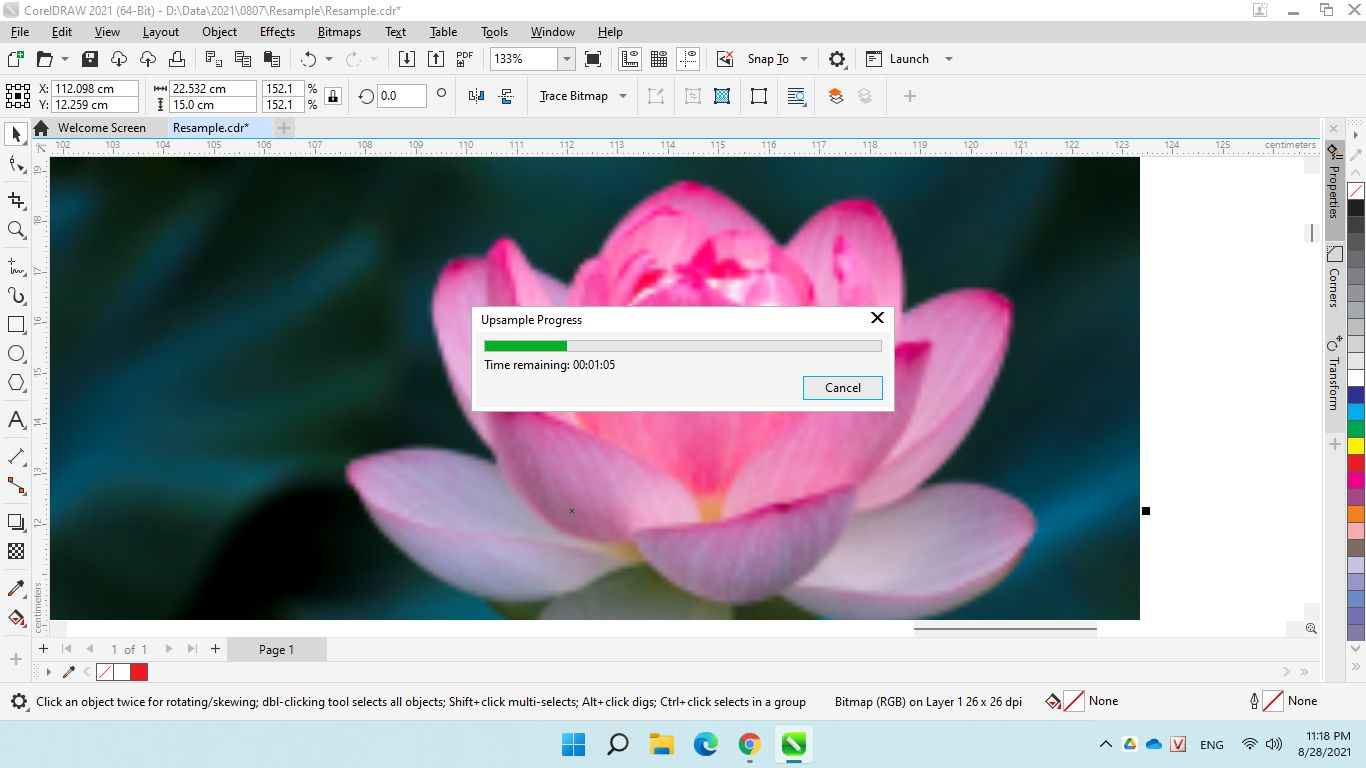
Task: Pick the yellow swatch in color palette
Action: coord(1356,445)
